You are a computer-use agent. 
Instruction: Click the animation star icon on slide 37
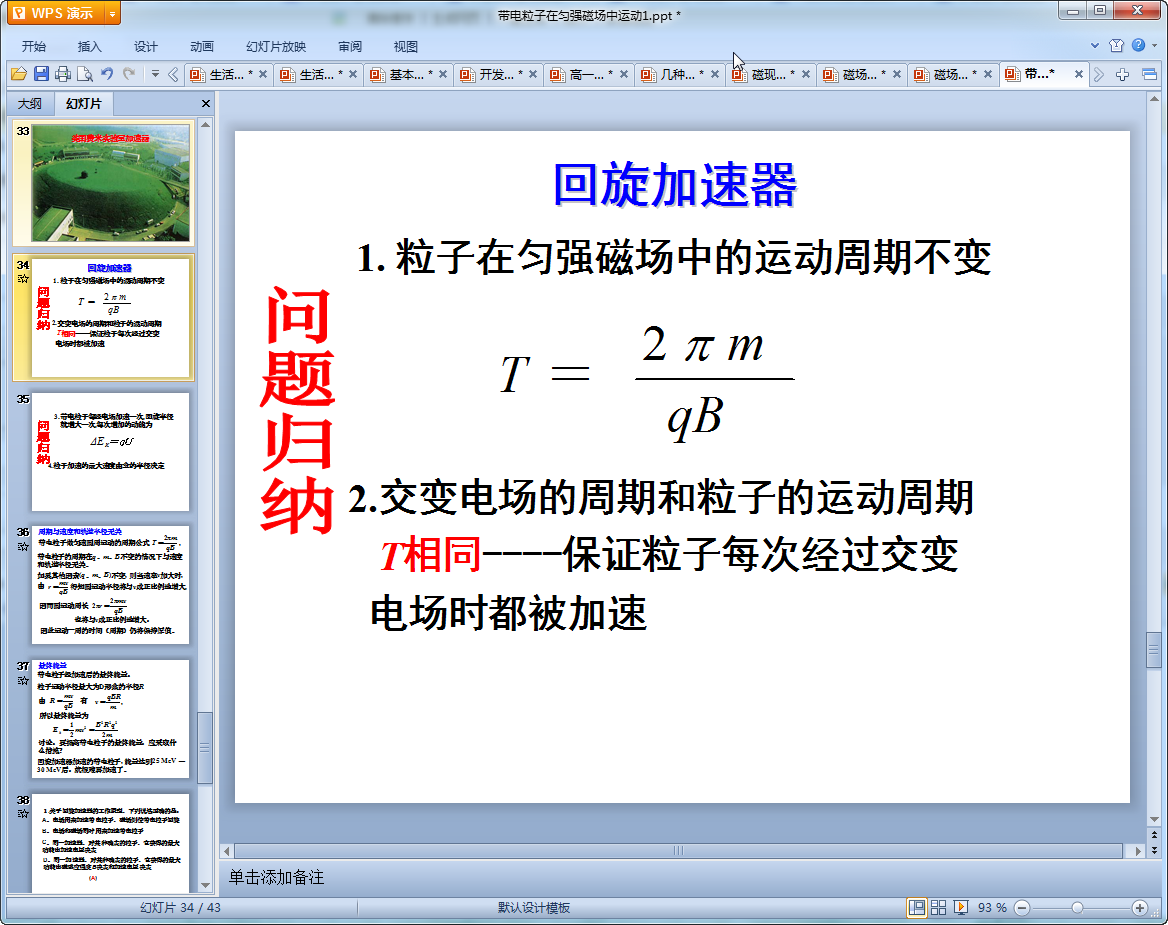(x=23, y=681)
